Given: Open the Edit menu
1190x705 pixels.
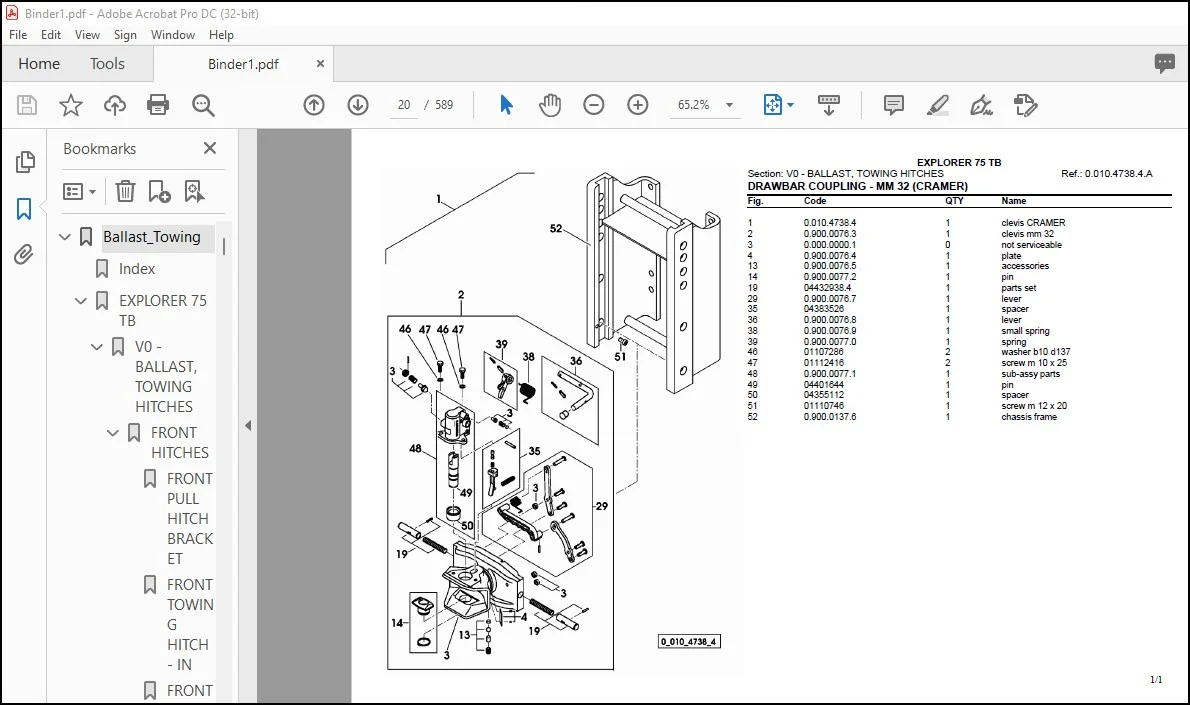Looking at the screenshot, I should [x=51, y=35].
